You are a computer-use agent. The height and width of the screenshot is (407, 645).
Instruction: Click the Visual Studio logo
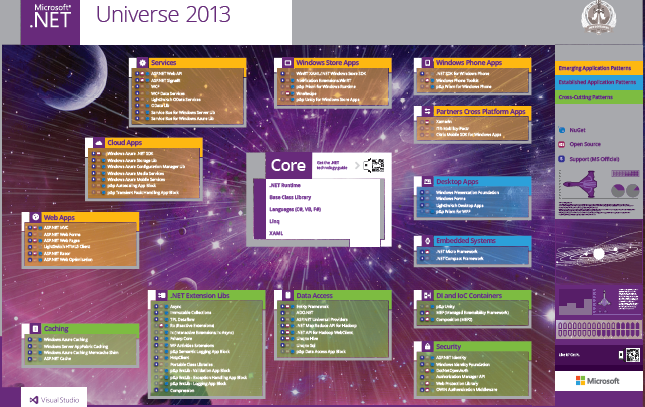coord(54,400)
